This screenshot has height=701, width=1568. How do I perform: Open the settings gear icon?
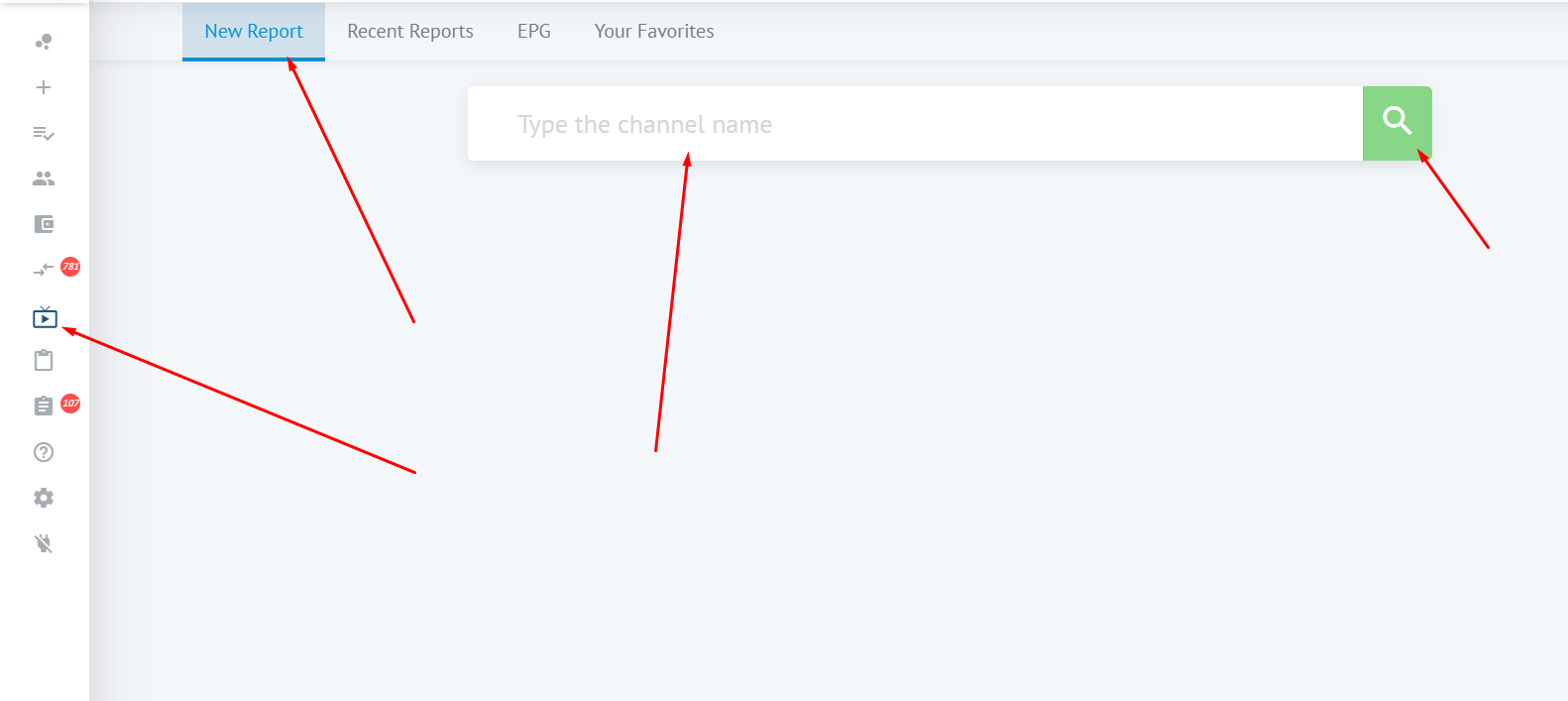44,498
